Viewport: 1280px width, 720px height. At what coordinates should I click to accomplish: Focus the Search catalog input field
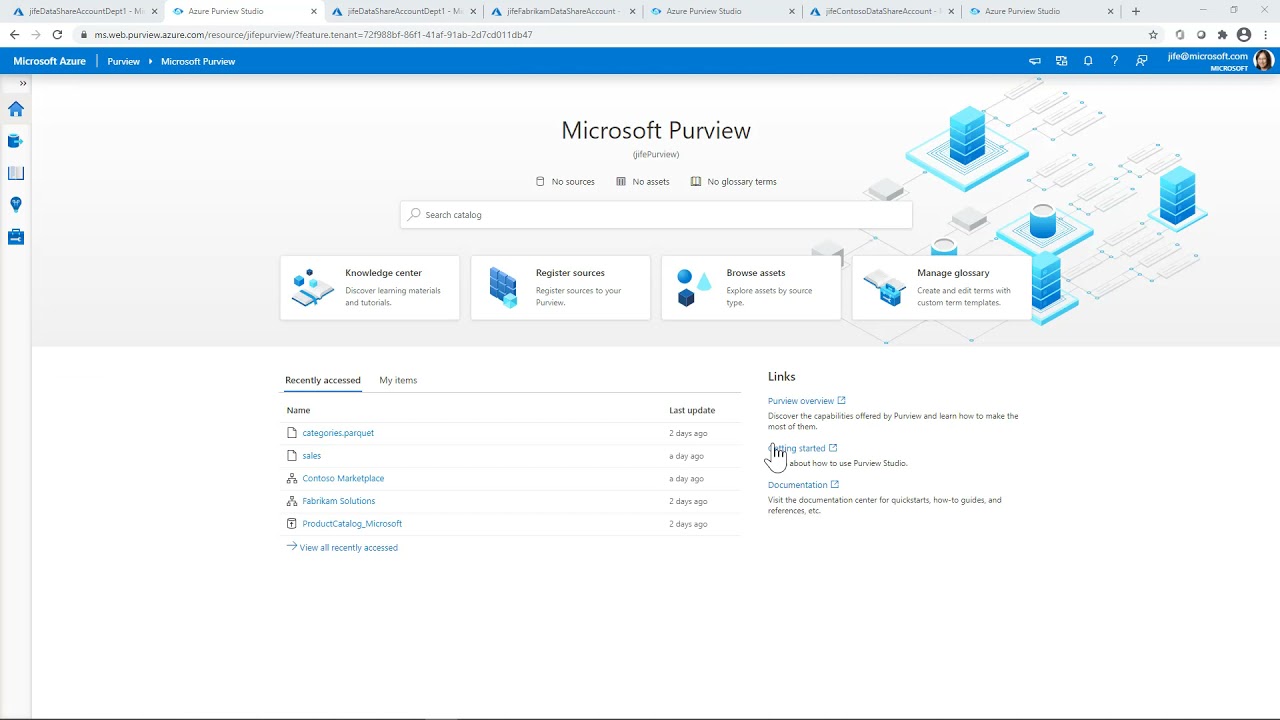click(656, 215)
